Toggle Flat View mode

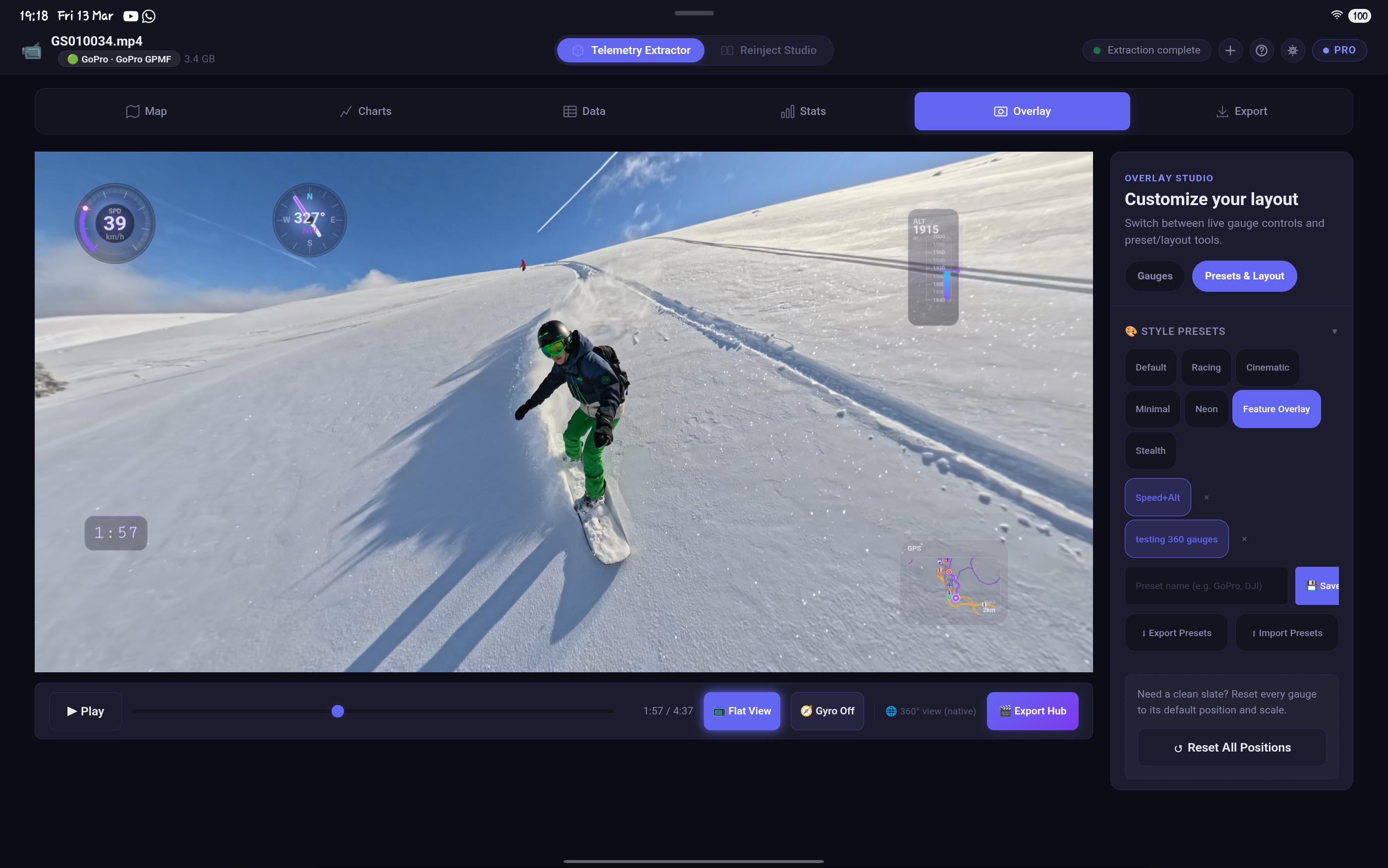point(742,711)
